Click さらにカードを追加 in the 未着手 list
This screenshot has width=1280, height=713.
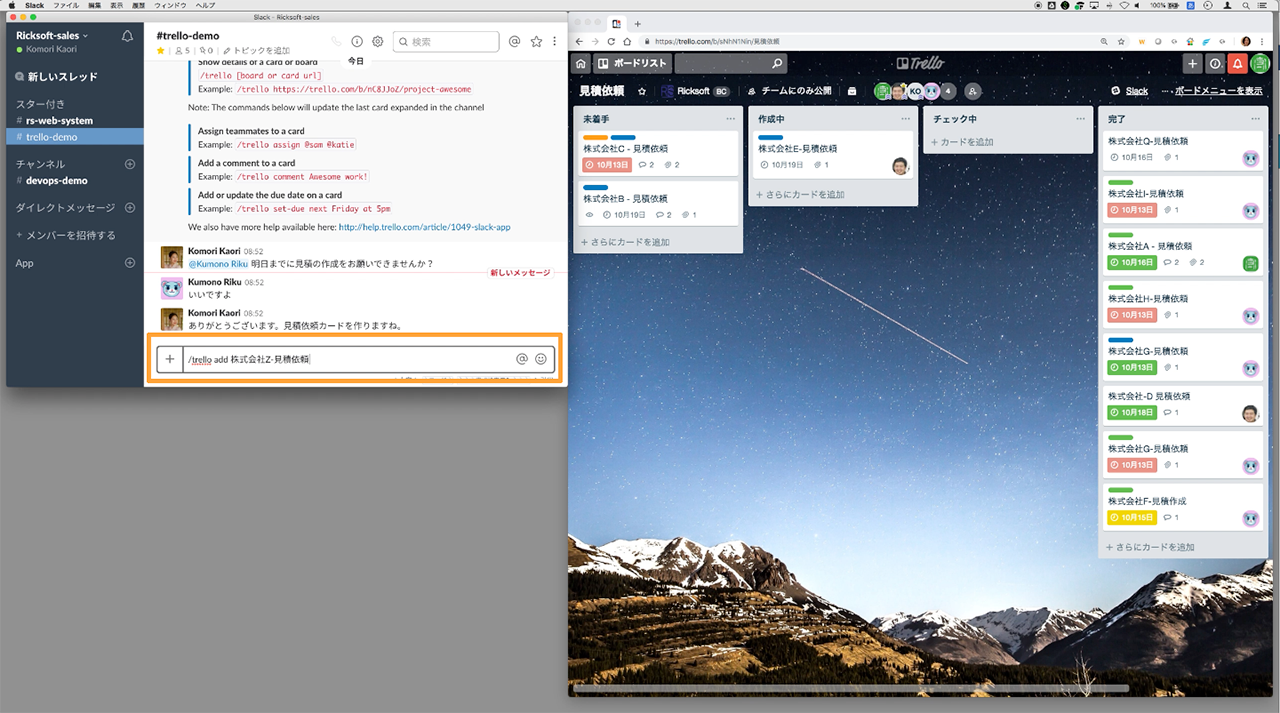[625, 242]
